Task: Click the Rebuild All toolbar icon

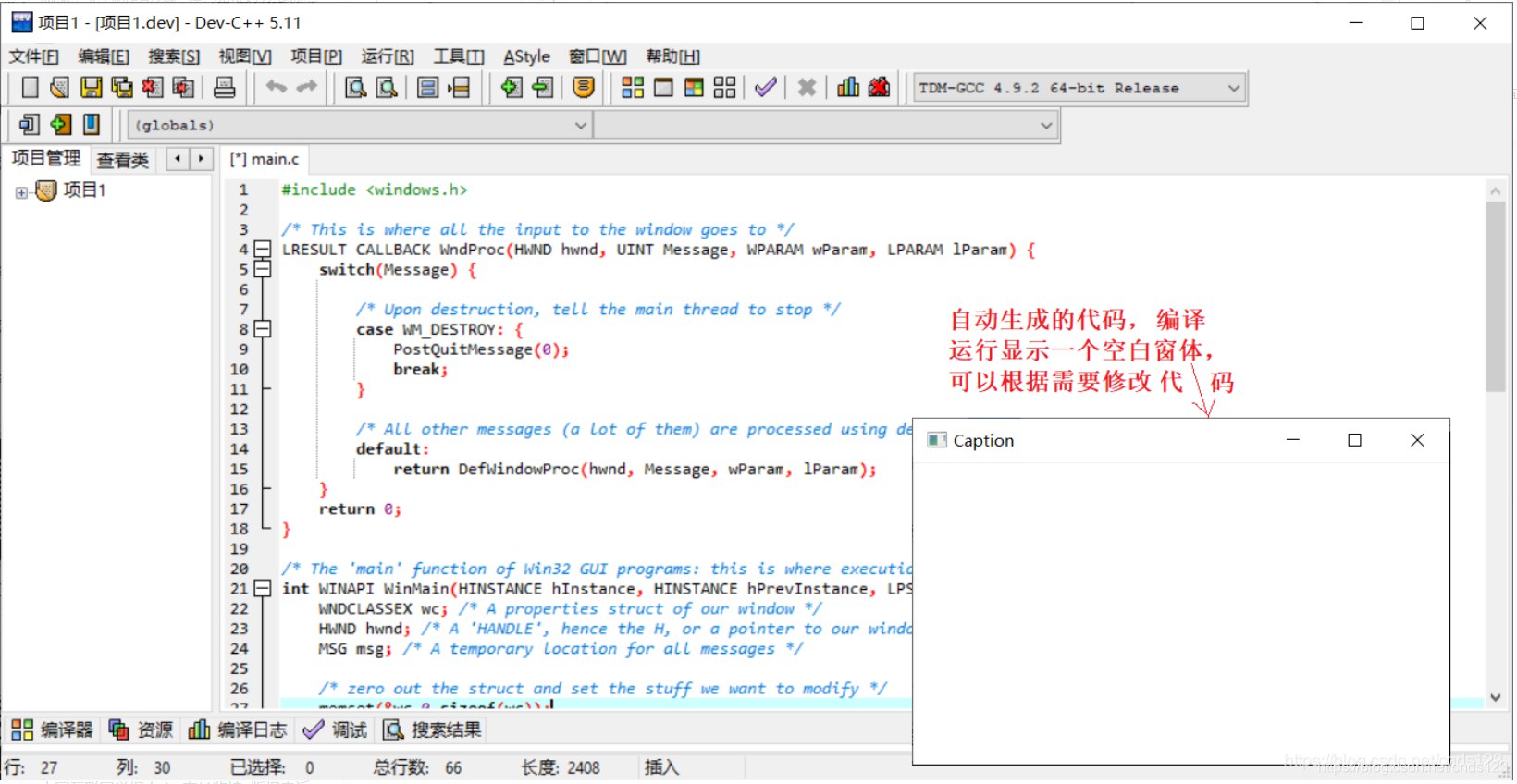Action: pos(725,88)
